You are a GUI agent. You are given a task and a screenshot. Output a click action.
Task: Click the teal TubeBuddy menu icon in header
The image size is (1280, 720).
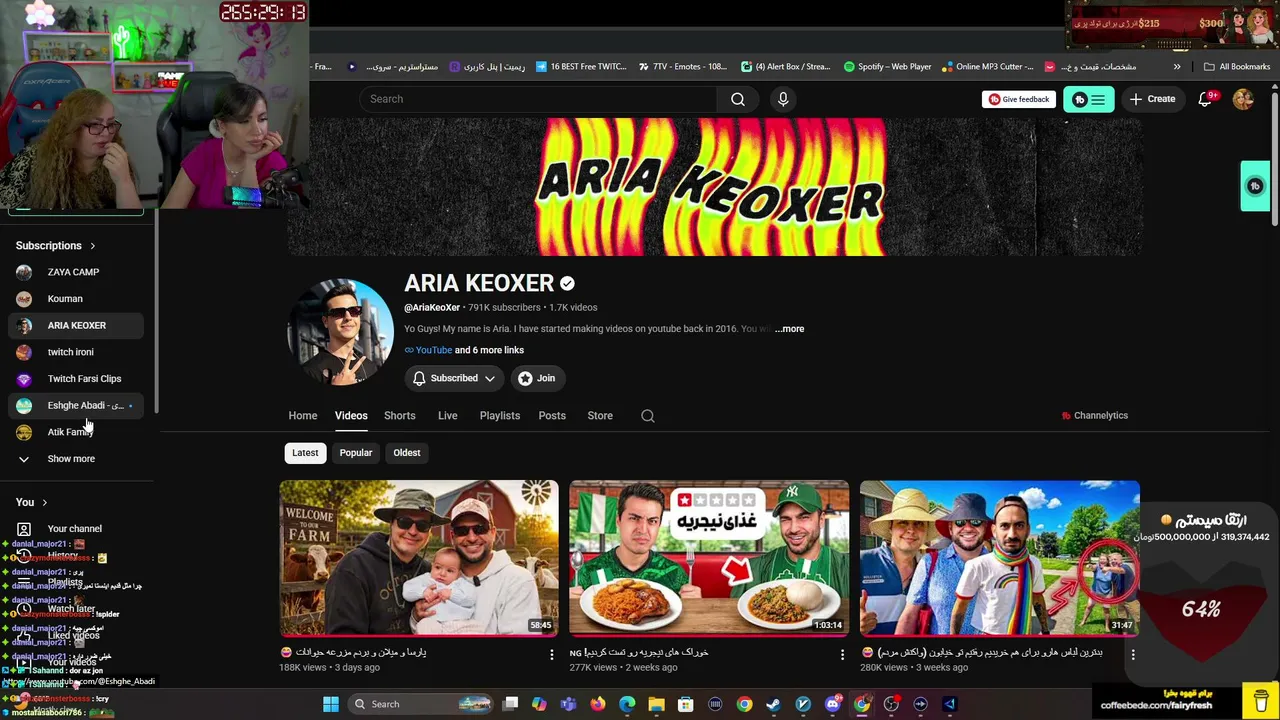1088,99
